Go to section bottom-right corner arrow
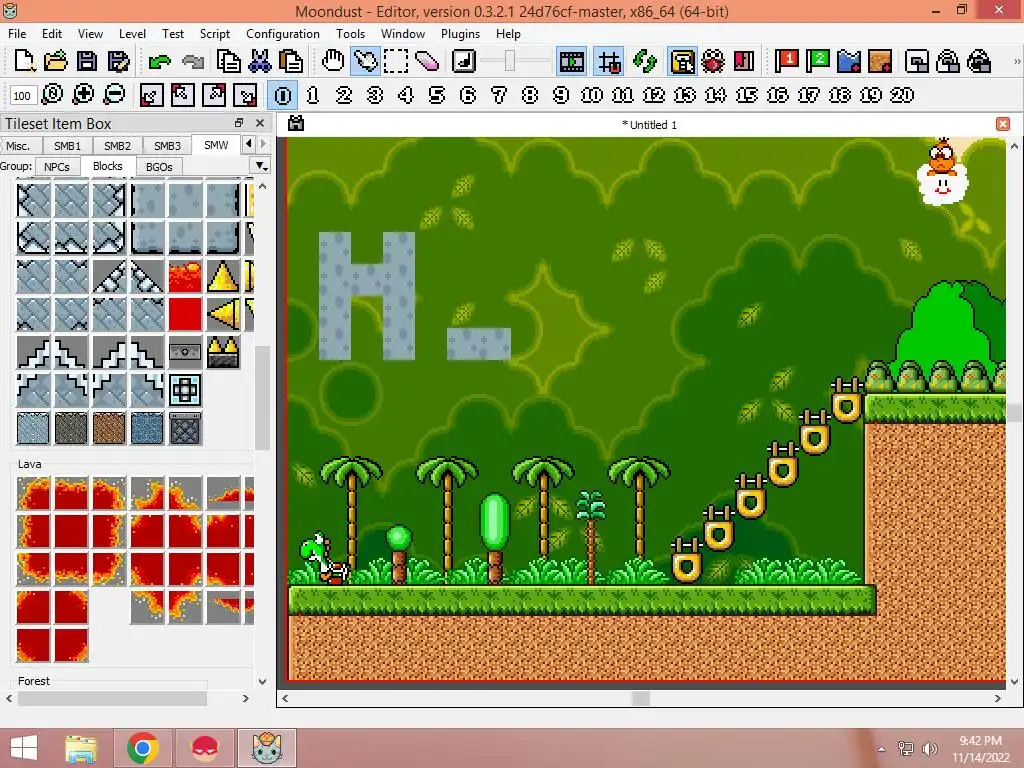 click(245, 95)
